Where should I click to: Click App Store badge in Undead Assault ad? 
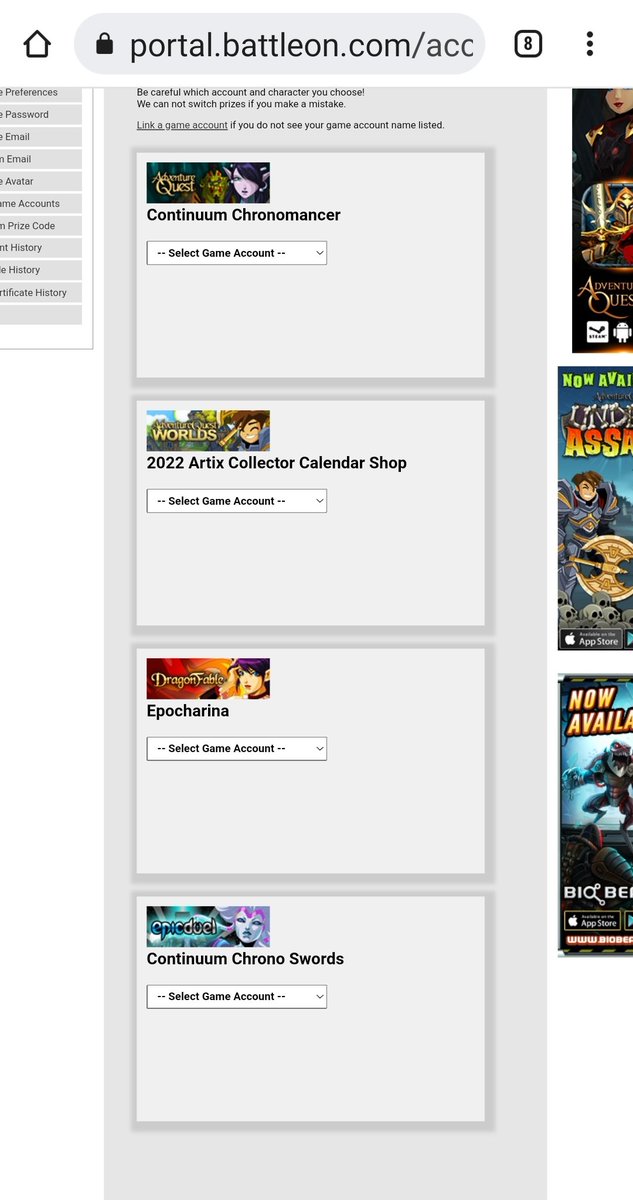click(591, 638)
